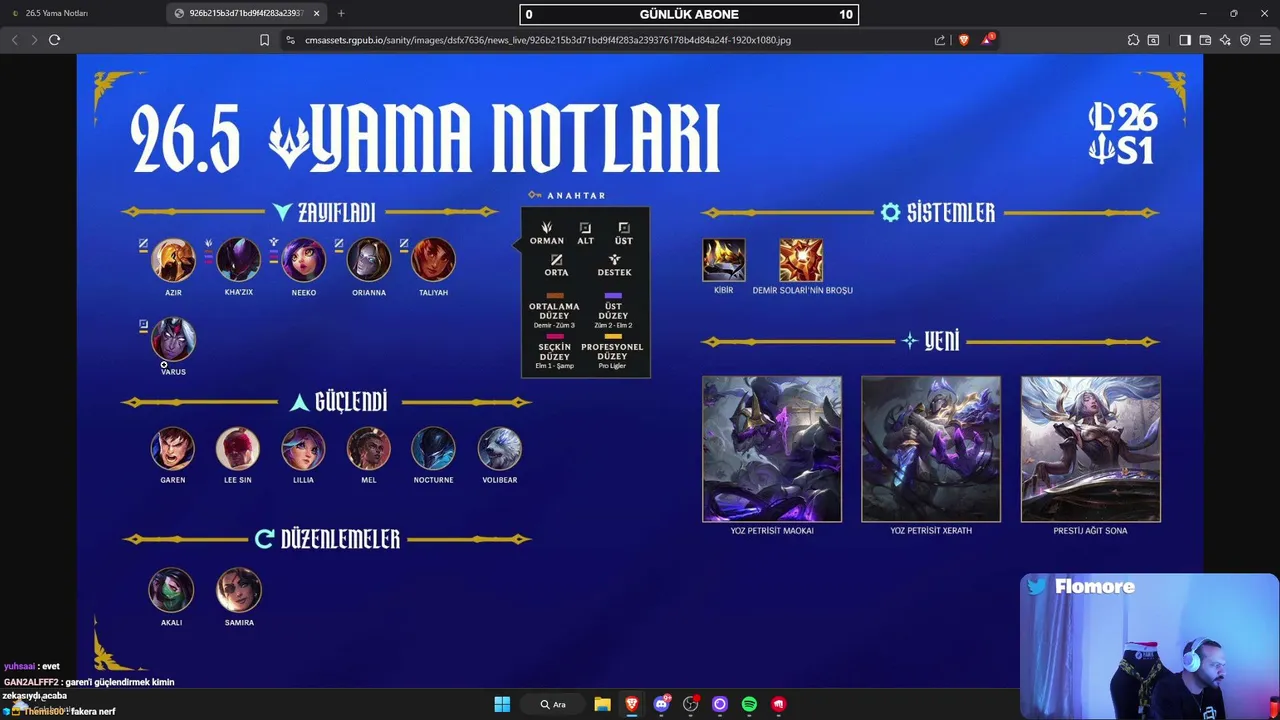Viewport: 1280px width, 720px height.
Task: Click the Alt lane icon in legend
Action: click(585, 228)
